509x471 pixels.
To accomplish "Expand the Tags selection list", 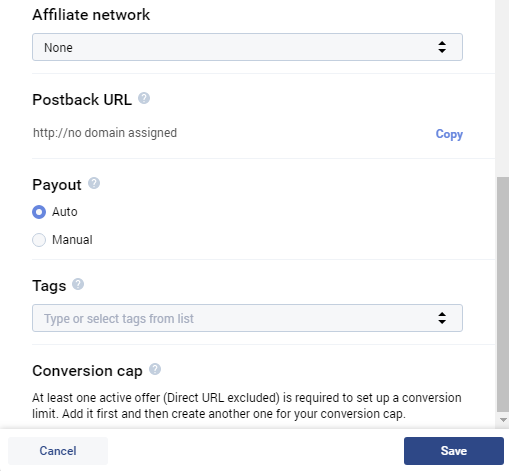I will pyautogui.click(x=247, y=318).
